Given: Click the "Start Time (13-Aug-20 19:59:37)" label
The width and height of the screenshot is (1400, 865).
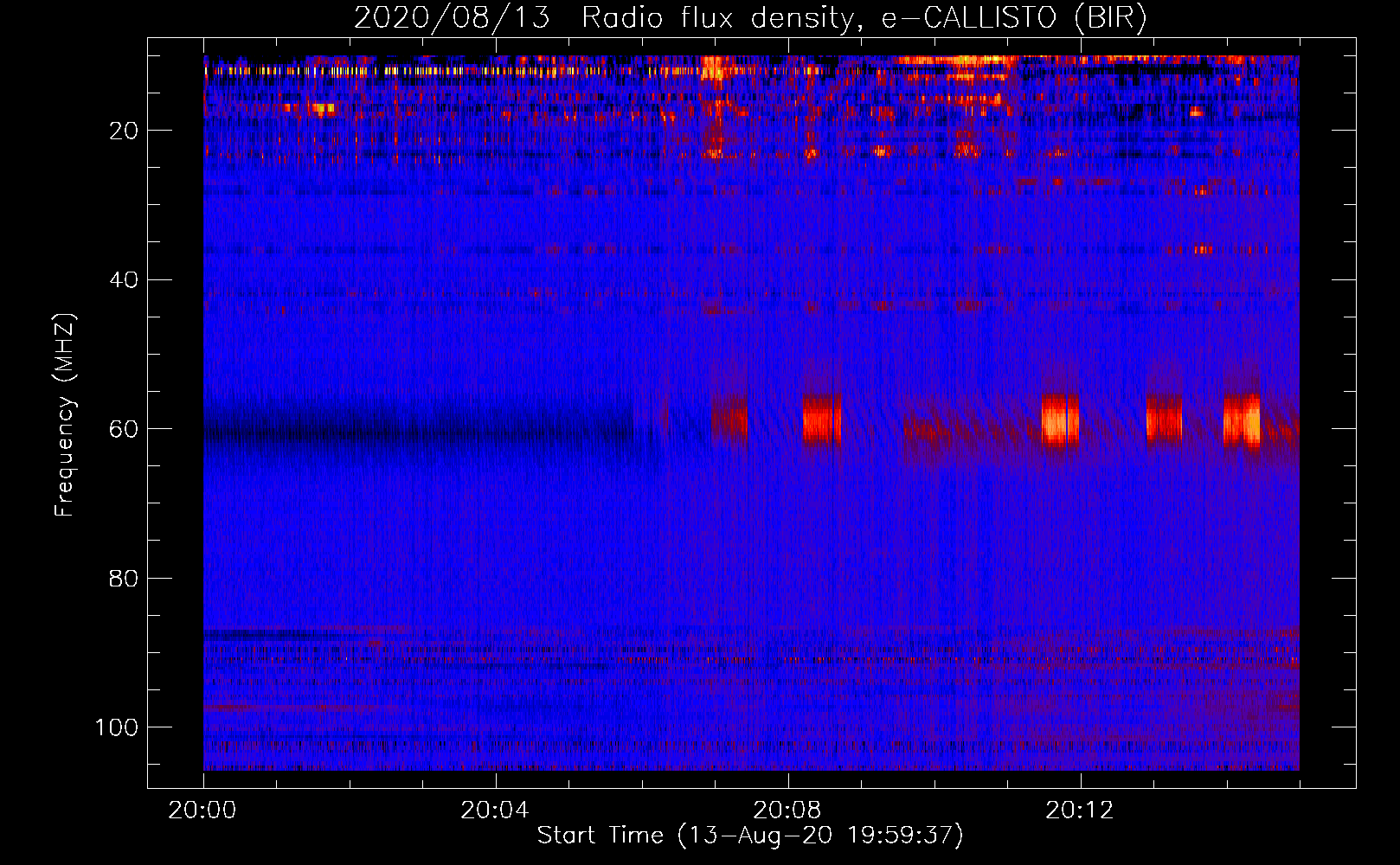Looking at the screenshot, I should tap(750, 836).
